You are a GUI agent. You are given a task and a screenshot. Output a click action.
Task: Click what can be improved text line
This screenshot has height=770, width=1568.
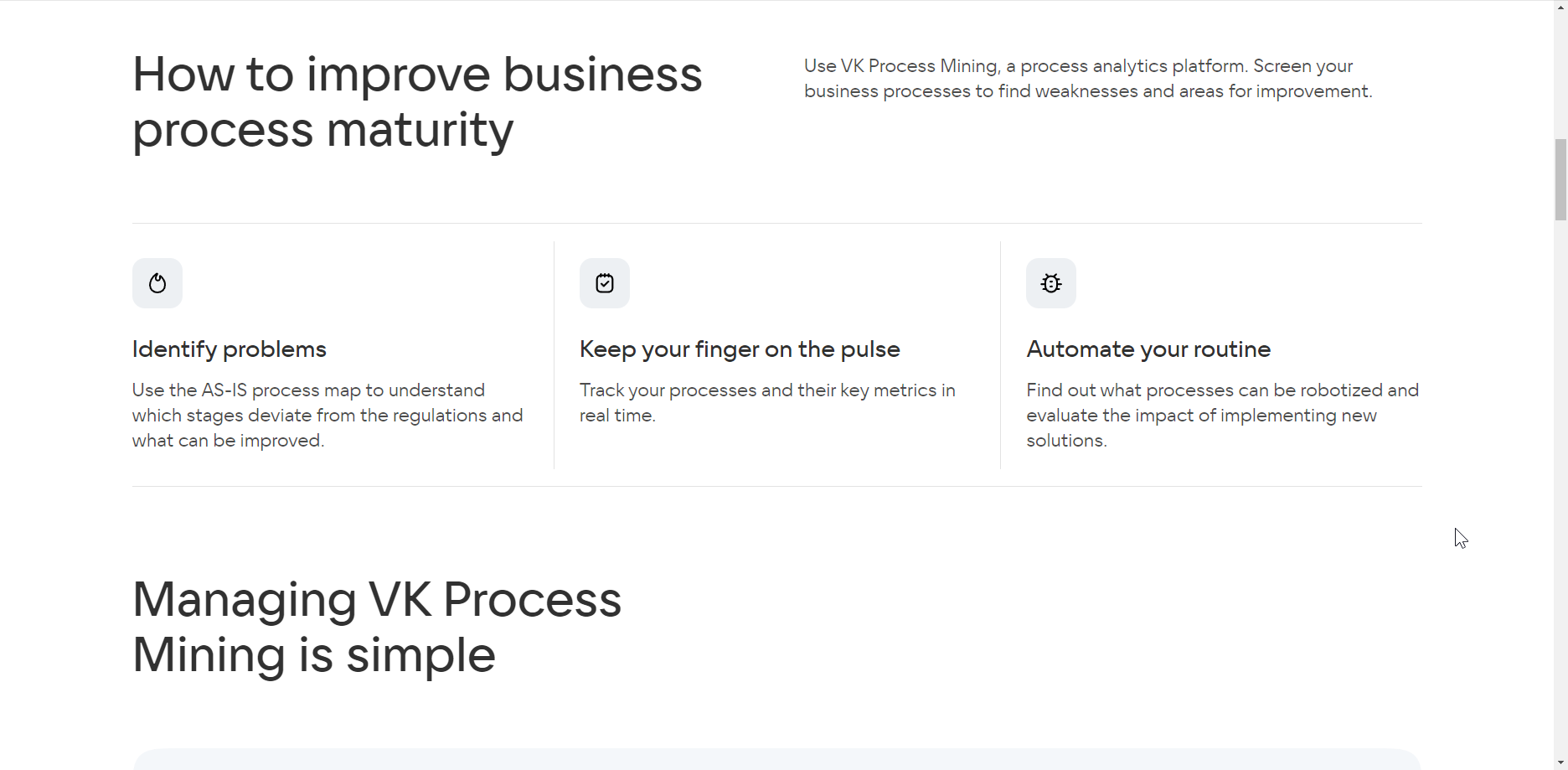pyautogui.click(x=228, y=441)
